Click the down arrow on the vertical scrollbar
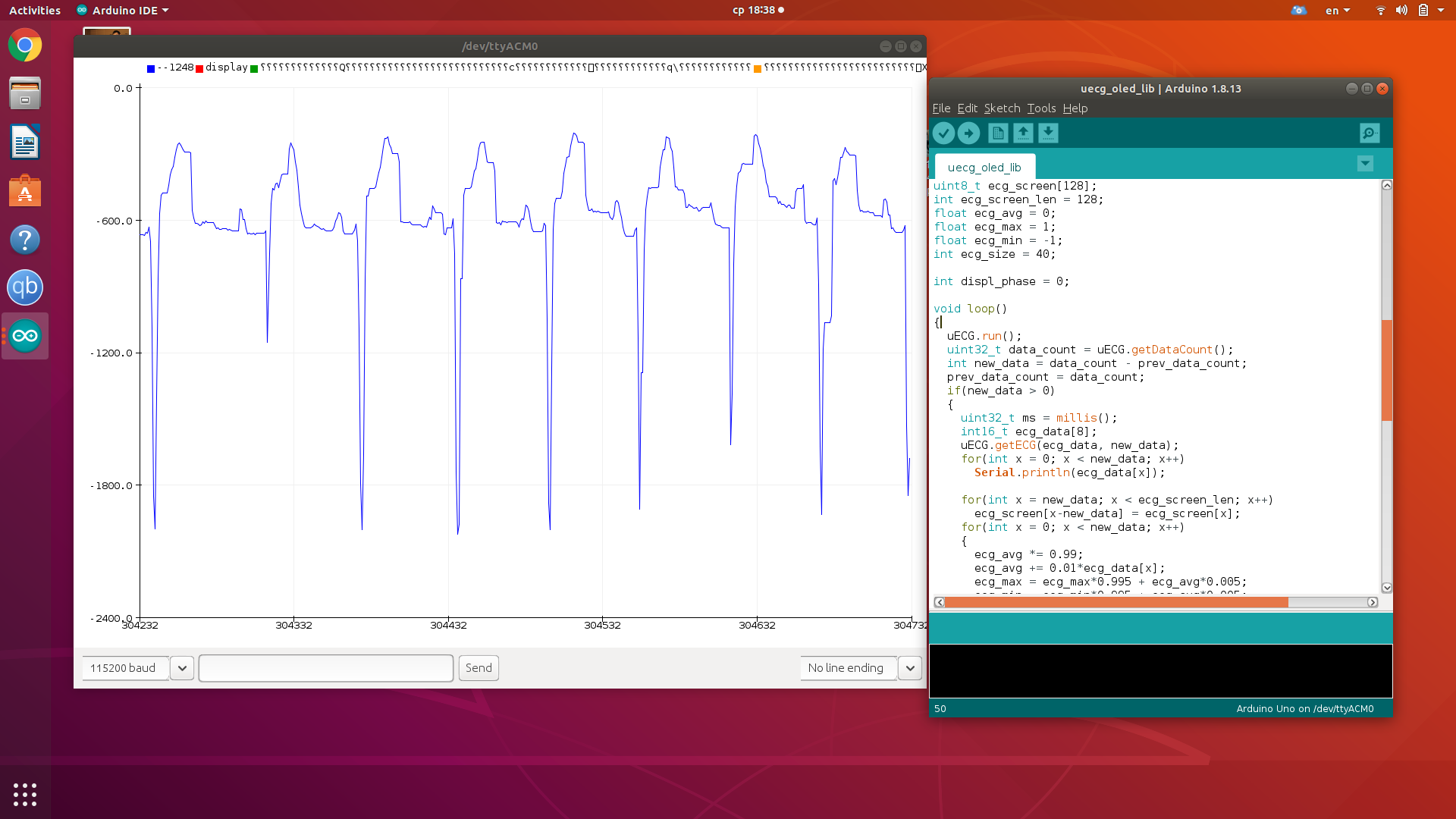Image resolution: width=1456 pixels, height=819 pixels. [x=1387, y=588]
